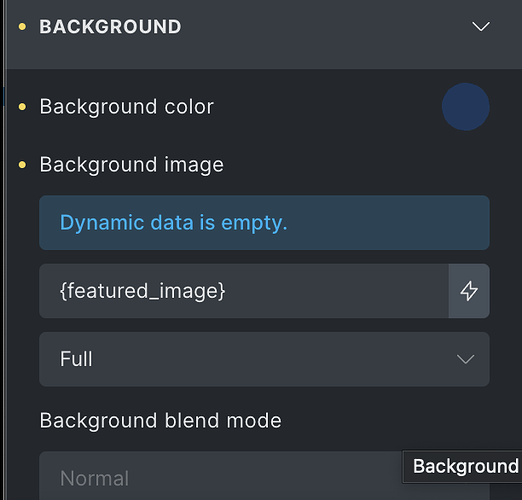
Task: Open the Background color picker swatch
Action: pyautogui.click(x=466, y=107)
